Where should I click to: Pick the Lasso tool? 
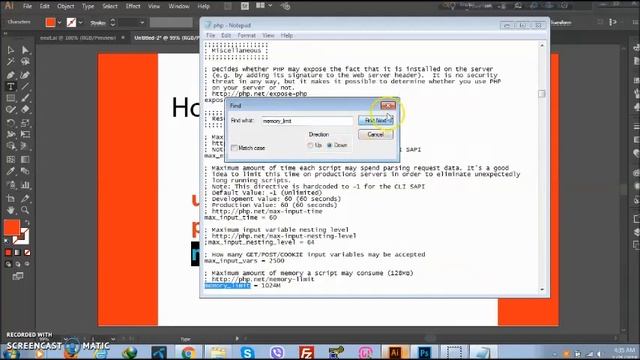click(25, 62)
